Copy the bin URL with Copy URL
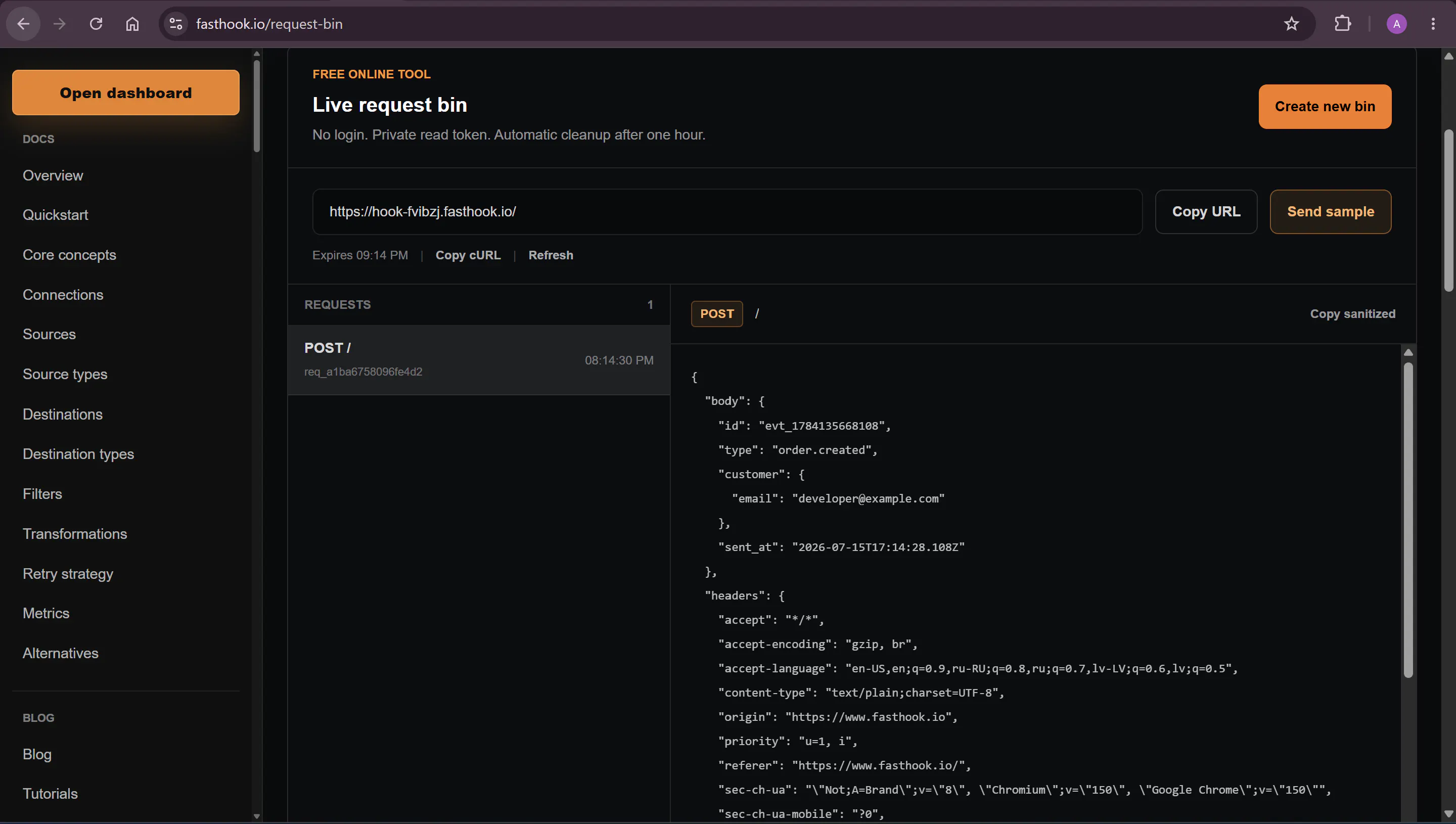Screen dimensions: 1456x824 (1206, 212)
